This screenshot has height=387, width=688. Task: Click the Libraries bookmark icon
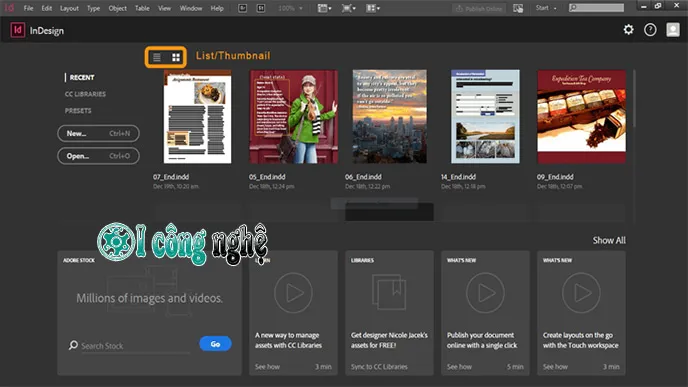click(x=389, y=292)
